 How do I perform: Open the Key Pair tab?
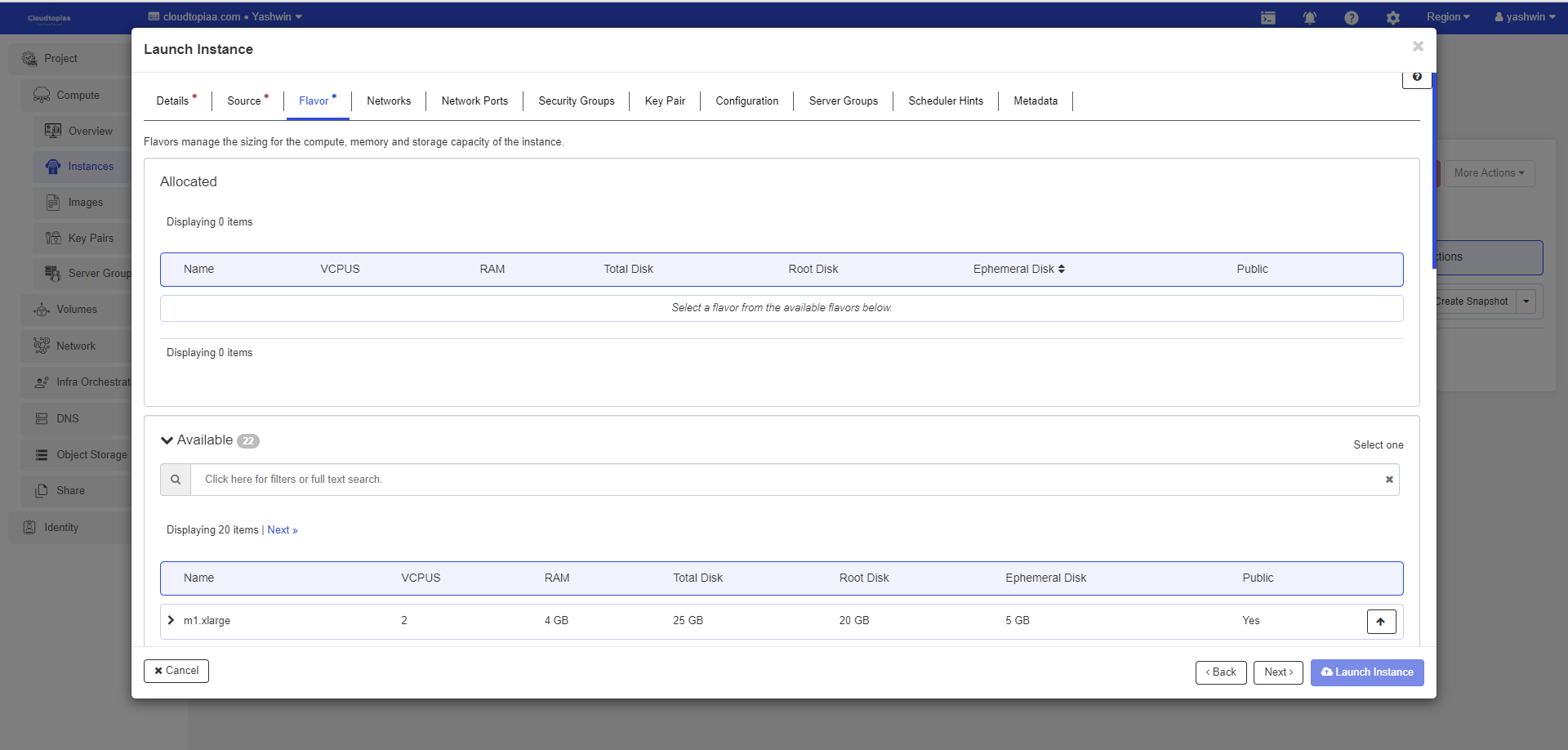pyautogui.click(x=665, y=101)
